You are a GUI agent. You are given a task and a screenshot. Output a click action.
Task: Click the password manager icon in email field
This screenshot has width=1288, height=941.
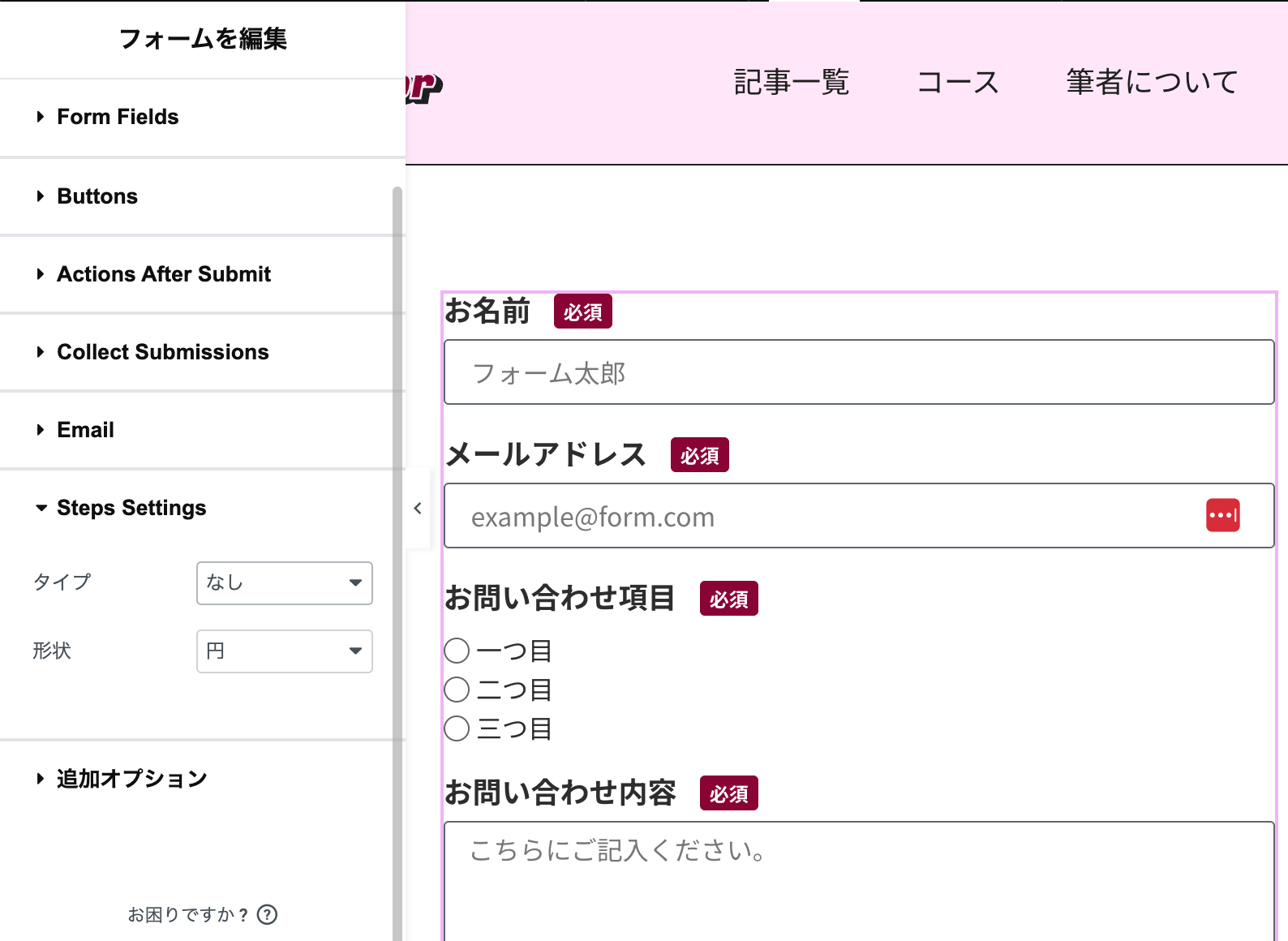coord(1222,515)
